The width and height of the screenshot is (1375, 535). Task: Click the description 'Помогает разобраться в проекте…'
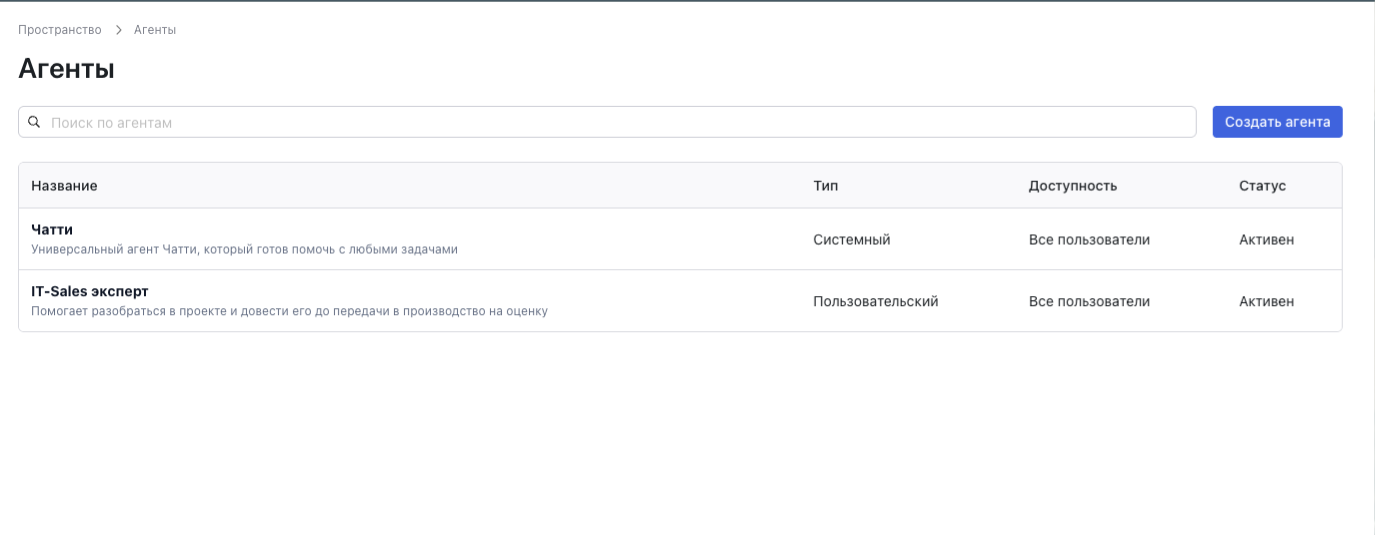pos(289,311)
